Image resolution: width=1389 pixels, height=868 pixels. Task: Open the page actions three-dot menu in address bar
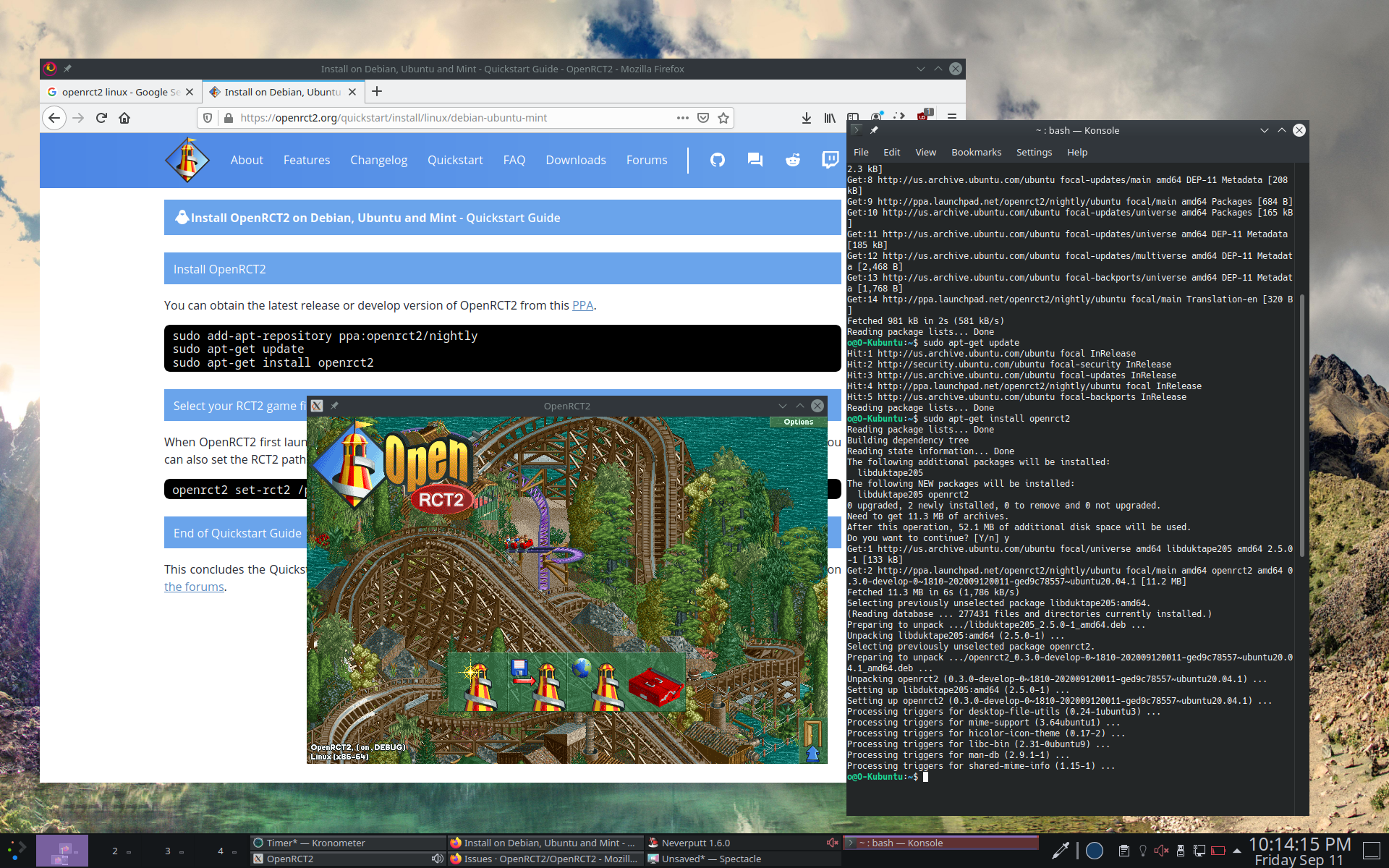[681, 118]
